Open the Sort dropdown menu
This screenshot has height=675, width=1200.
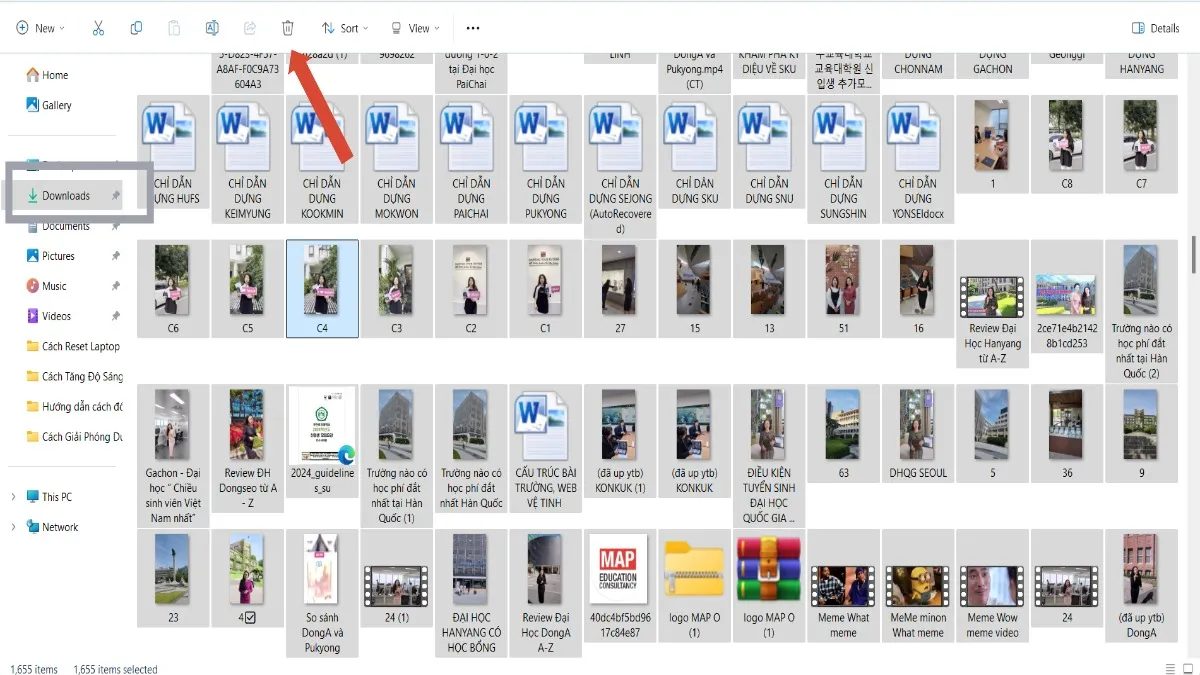[x=345, y=28]
